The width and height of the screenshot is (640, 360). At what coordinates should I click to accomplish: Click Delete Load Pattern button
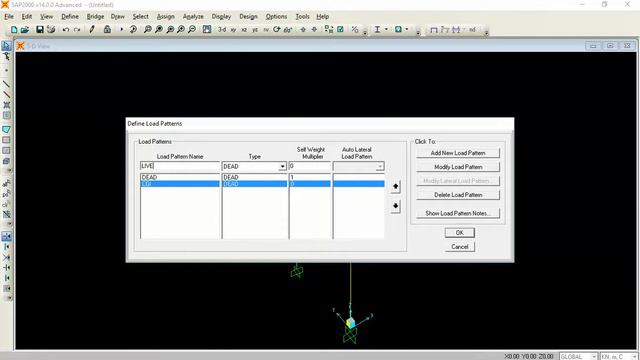(x=458, y=195)
